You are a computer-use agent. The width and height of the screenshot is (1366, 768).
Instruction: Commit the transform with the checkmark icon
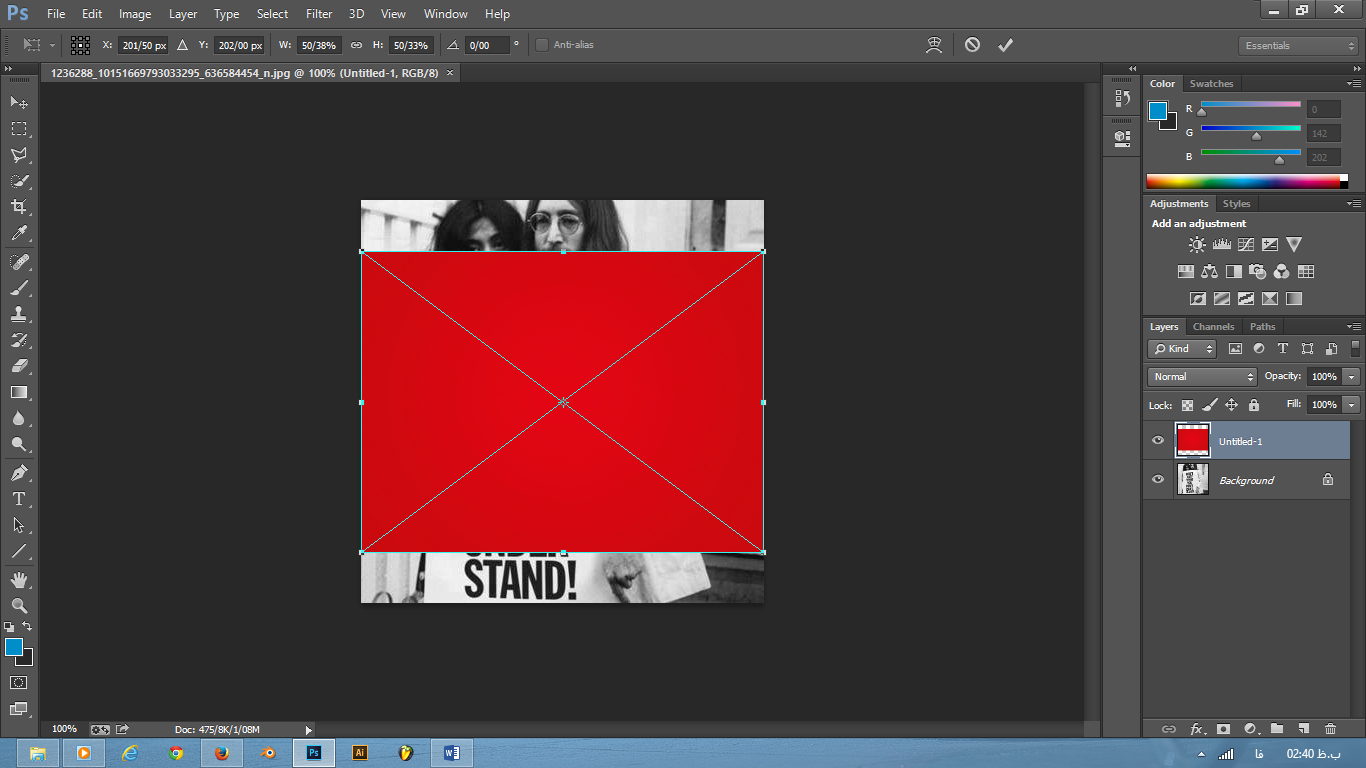[x=1005, y=45]
